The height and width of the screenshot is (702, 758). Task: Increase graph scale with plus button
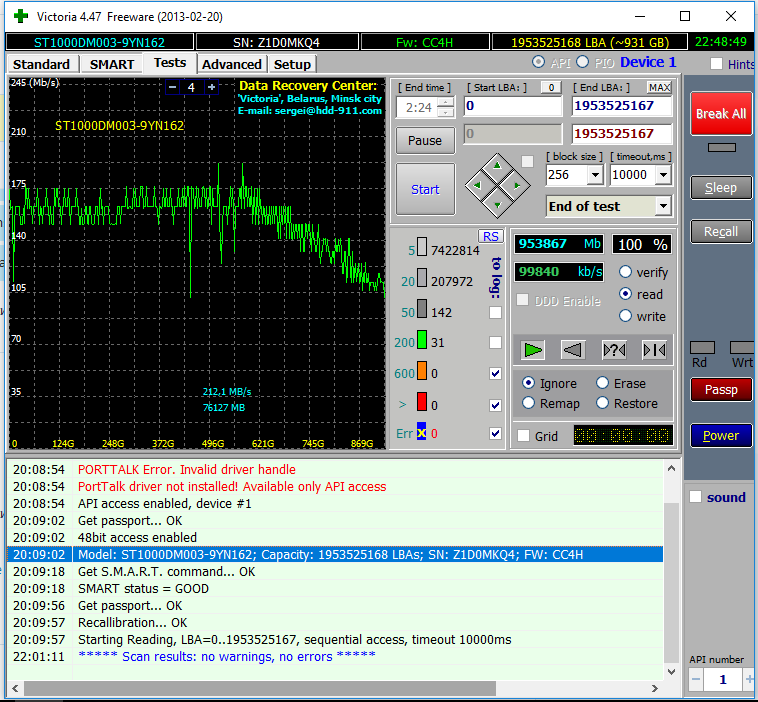[x=211, y=87]
